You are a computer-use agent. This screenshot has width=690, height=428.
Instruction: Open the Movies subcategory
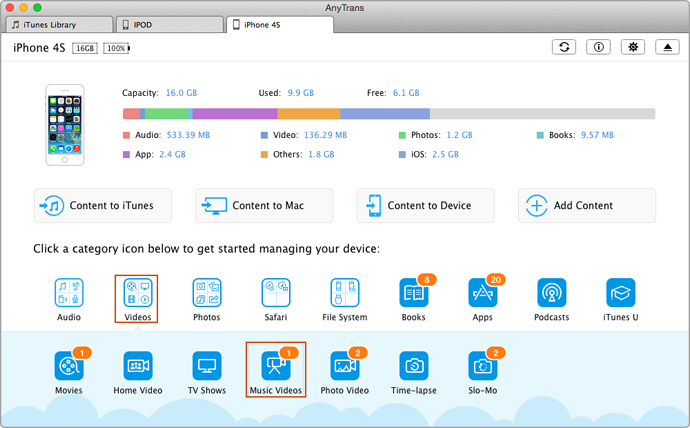69,371
